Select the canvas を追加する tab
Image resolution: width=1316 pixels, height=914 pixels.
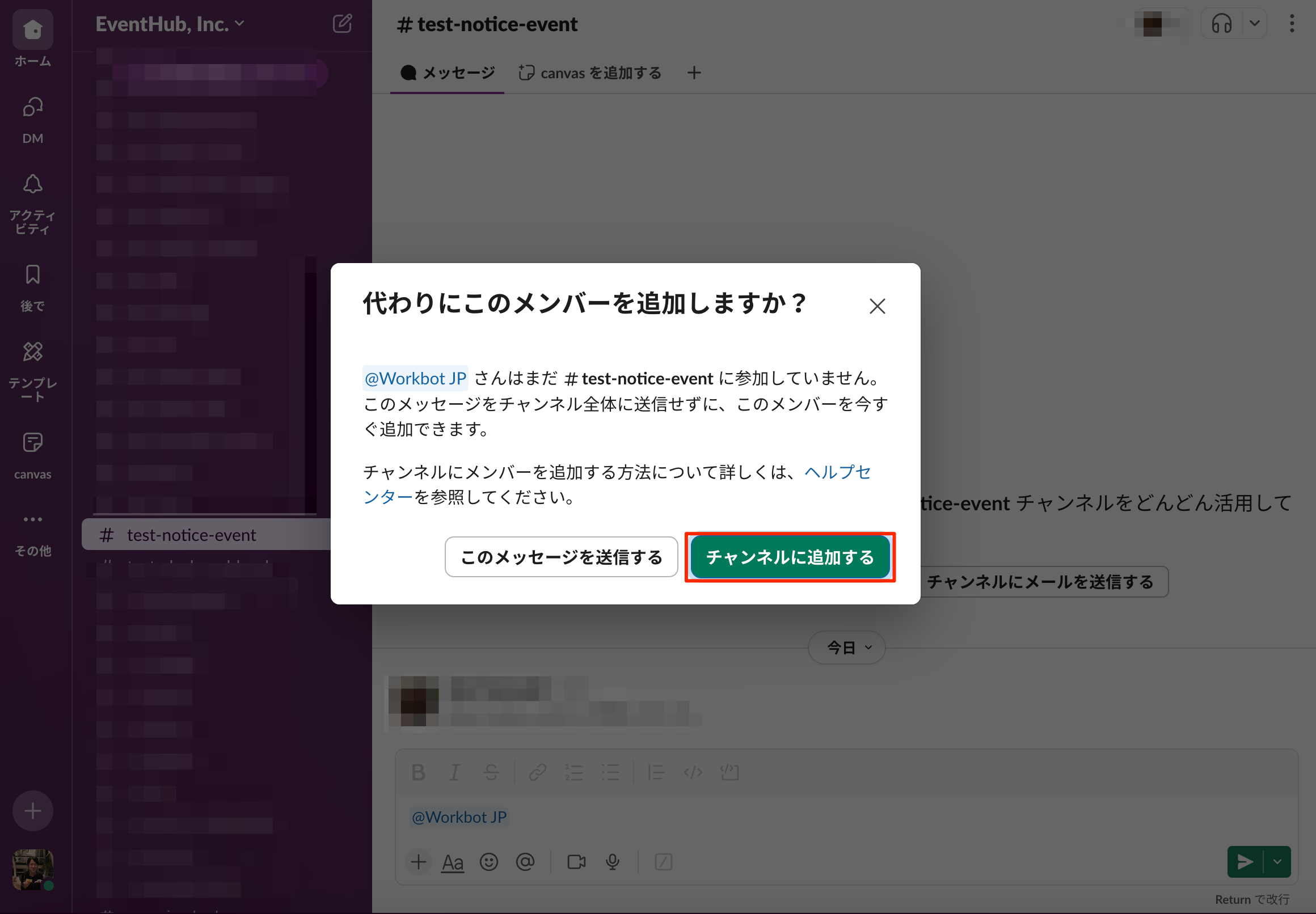[589, 73]
